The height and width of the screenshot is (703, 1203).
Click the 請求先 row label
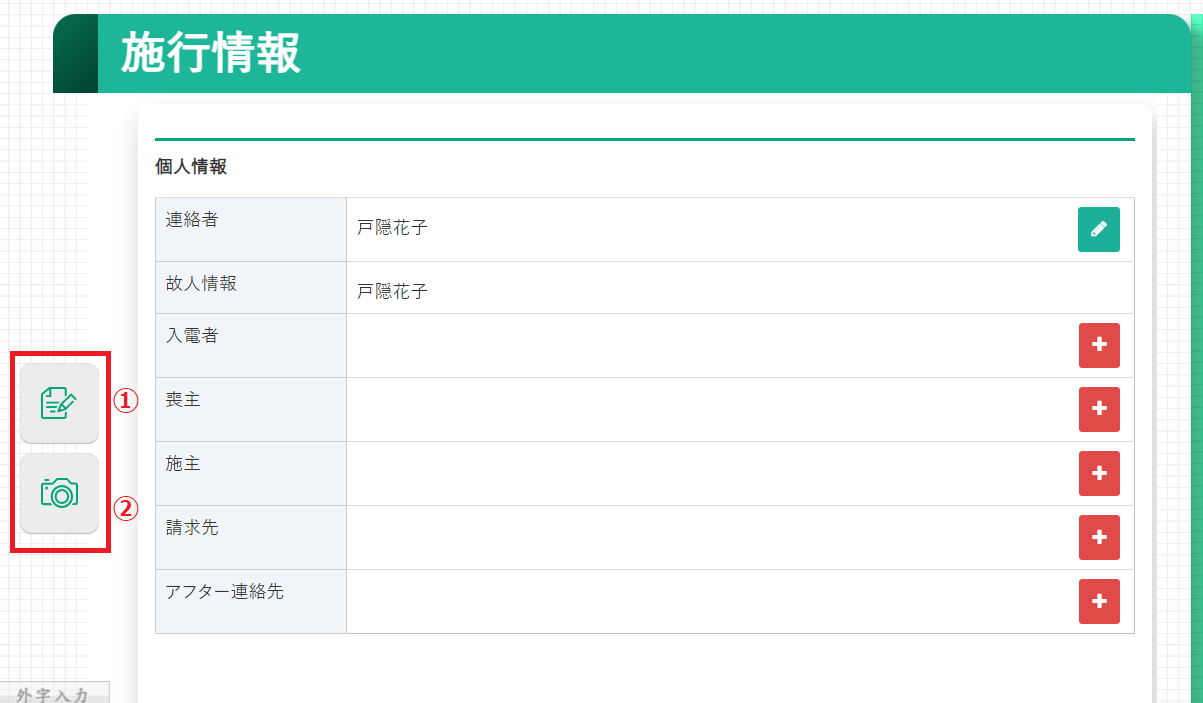tap(192, 528)
